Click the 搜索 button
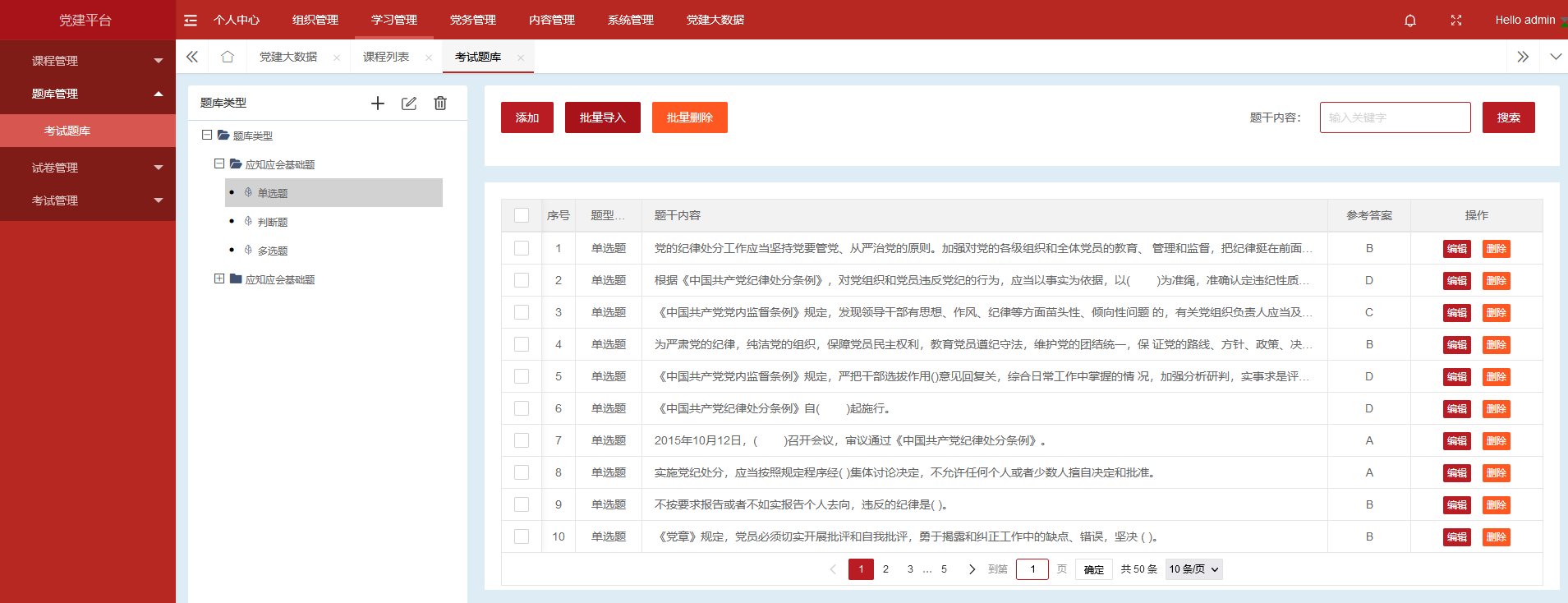 point(1509,117)
